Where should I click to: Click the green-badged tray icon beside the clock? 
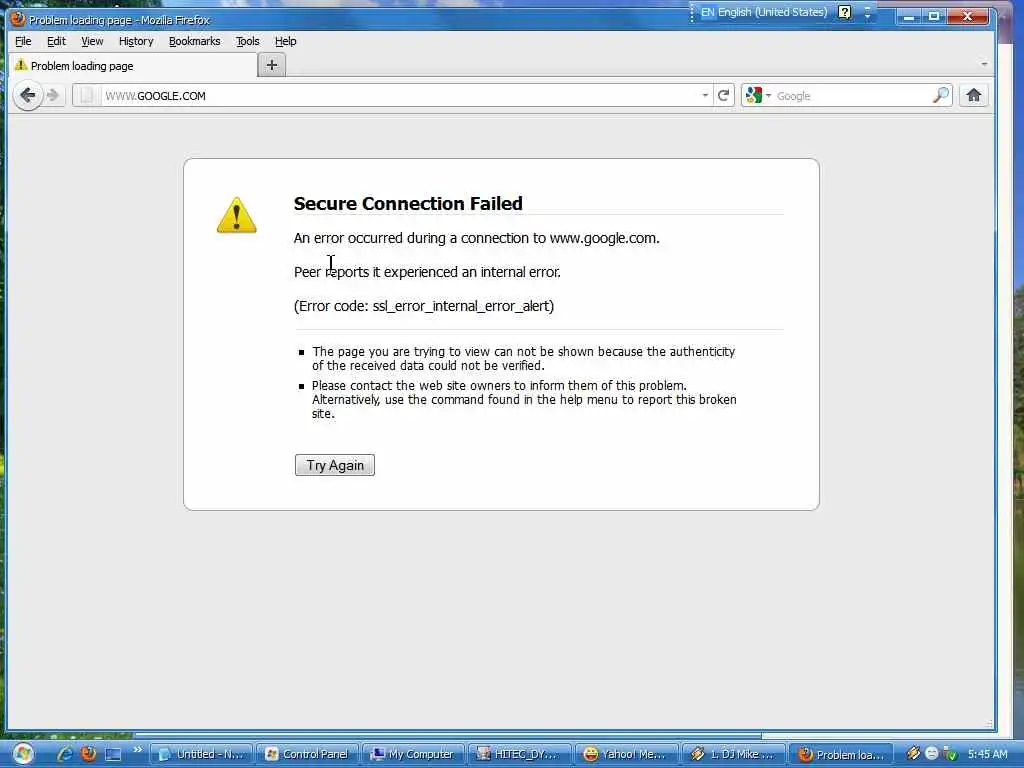coord(950,754)
